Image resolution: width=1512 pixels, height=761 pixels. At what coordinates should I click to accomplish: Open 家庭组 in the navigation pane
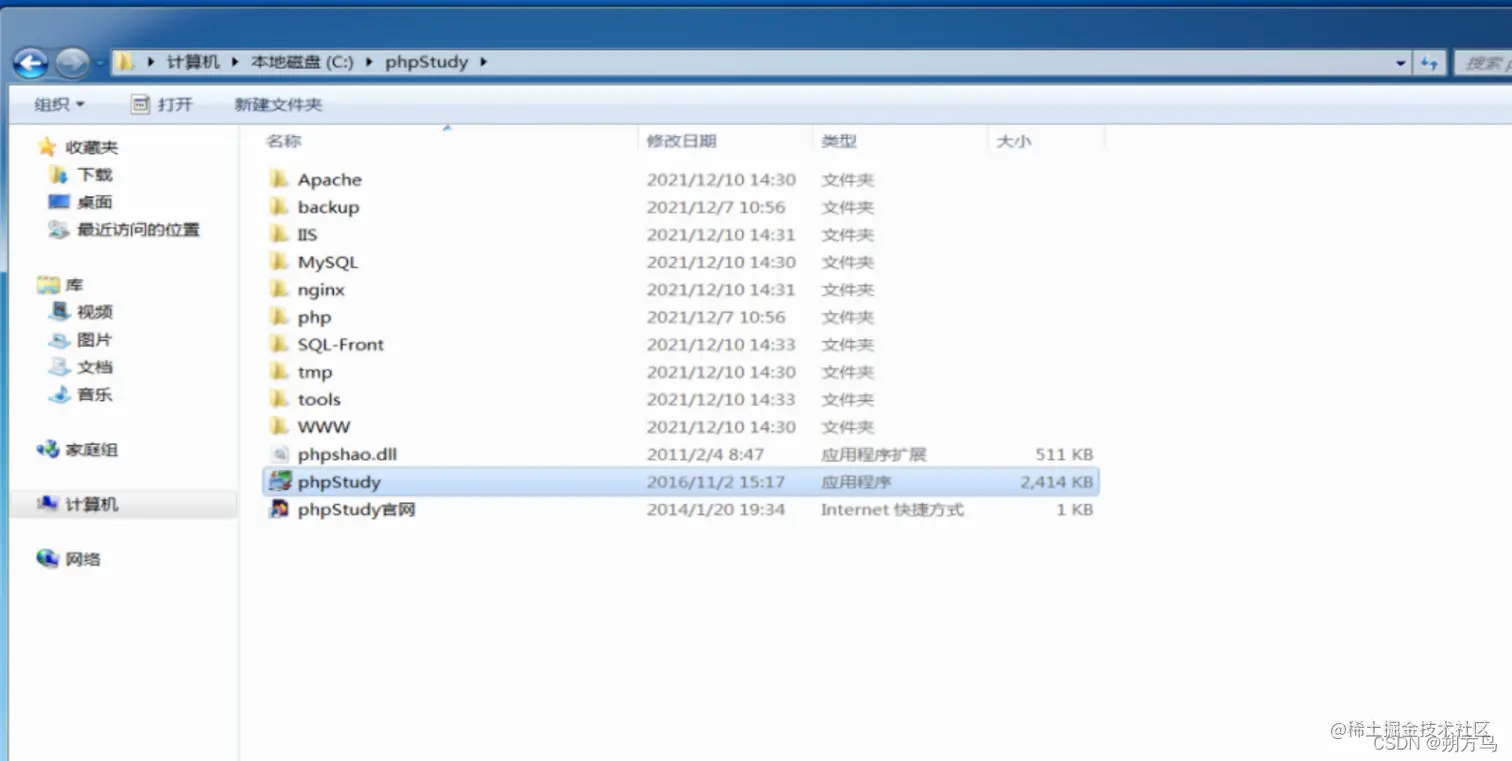tap(92, 450)
